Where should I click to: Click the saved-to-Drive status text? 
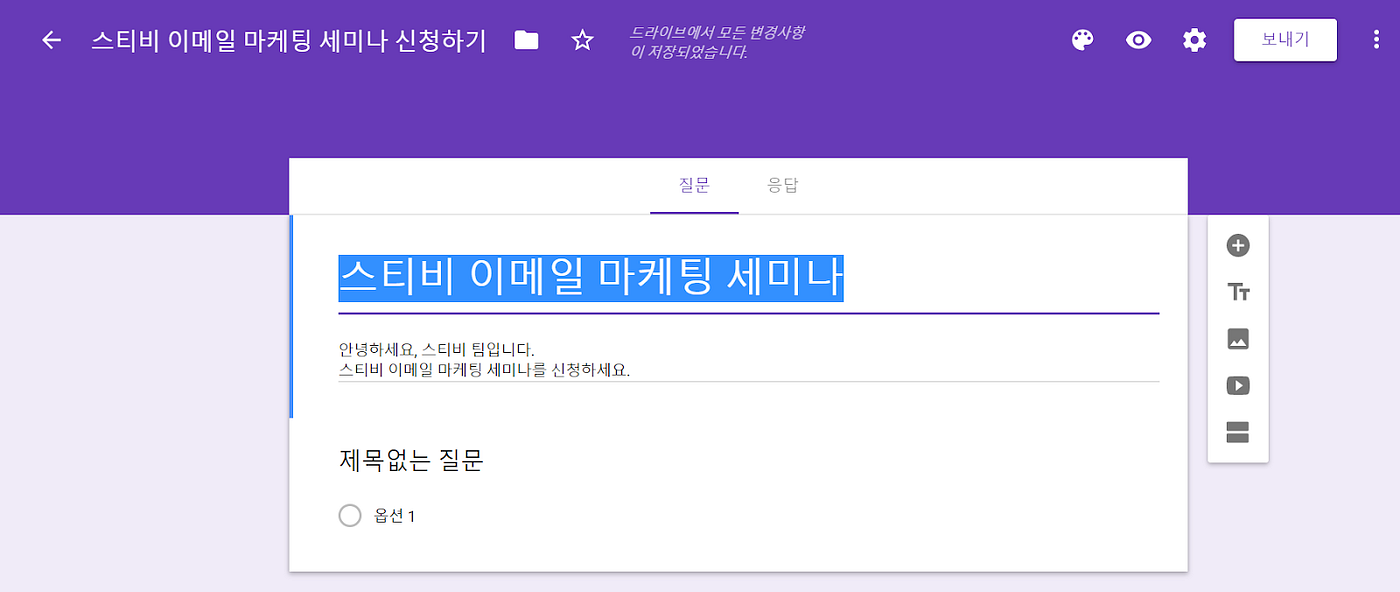click(x=717, y=42)
